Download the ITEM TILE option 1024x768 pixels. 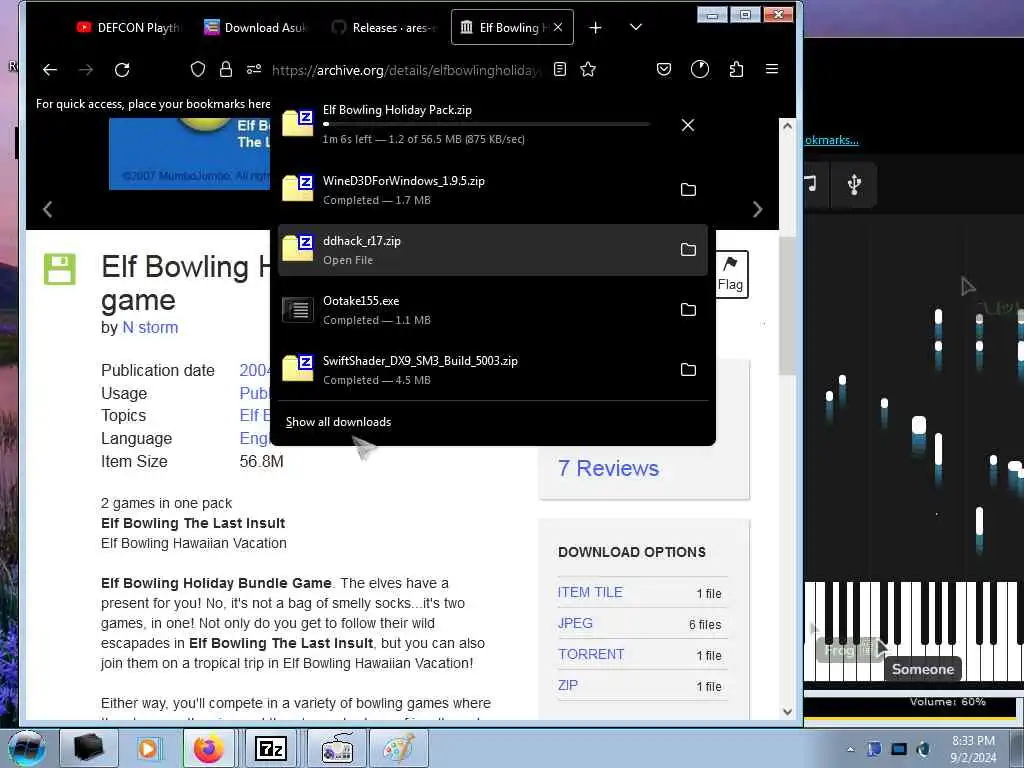pos(590,592)
